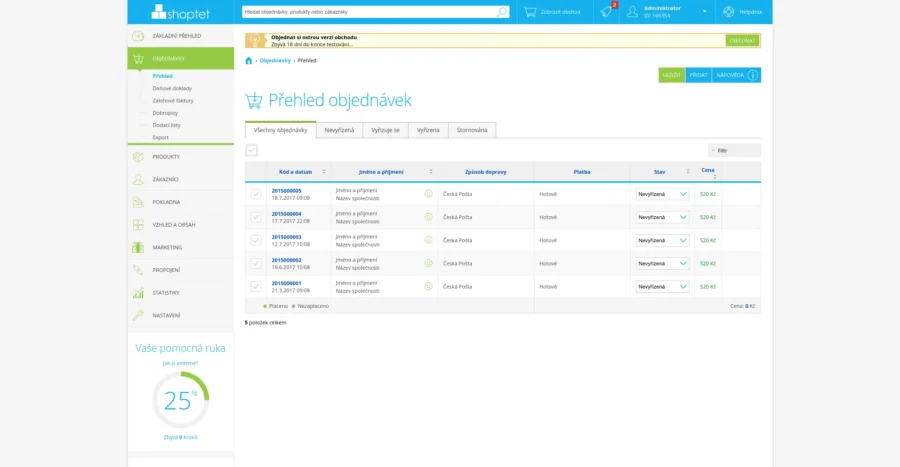
Task: Click smiley icon for order 2015000002
Action: tap(428, 263)
